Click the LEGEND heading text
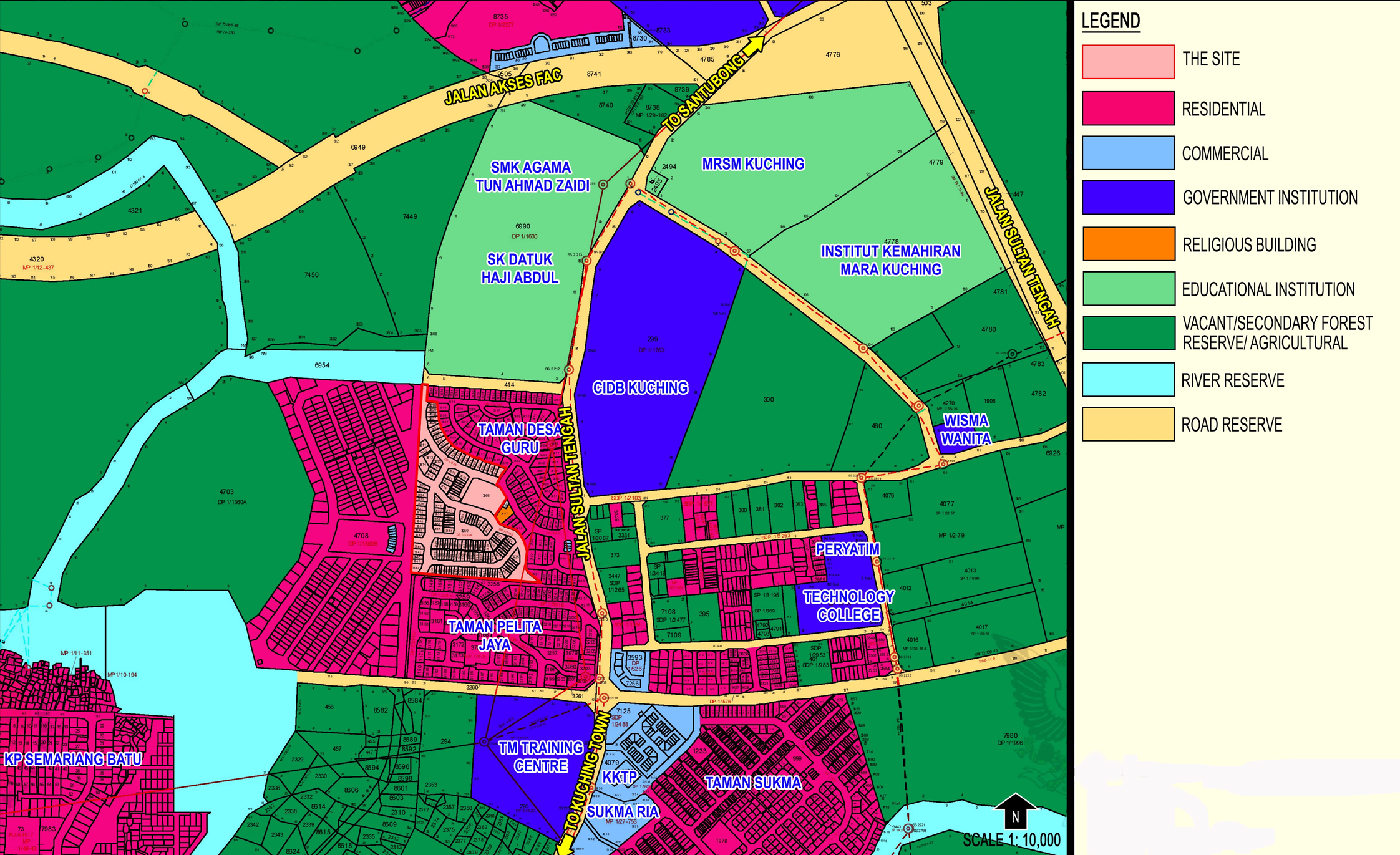Viewport: 1400px width, 855px height. point(1111,21)
